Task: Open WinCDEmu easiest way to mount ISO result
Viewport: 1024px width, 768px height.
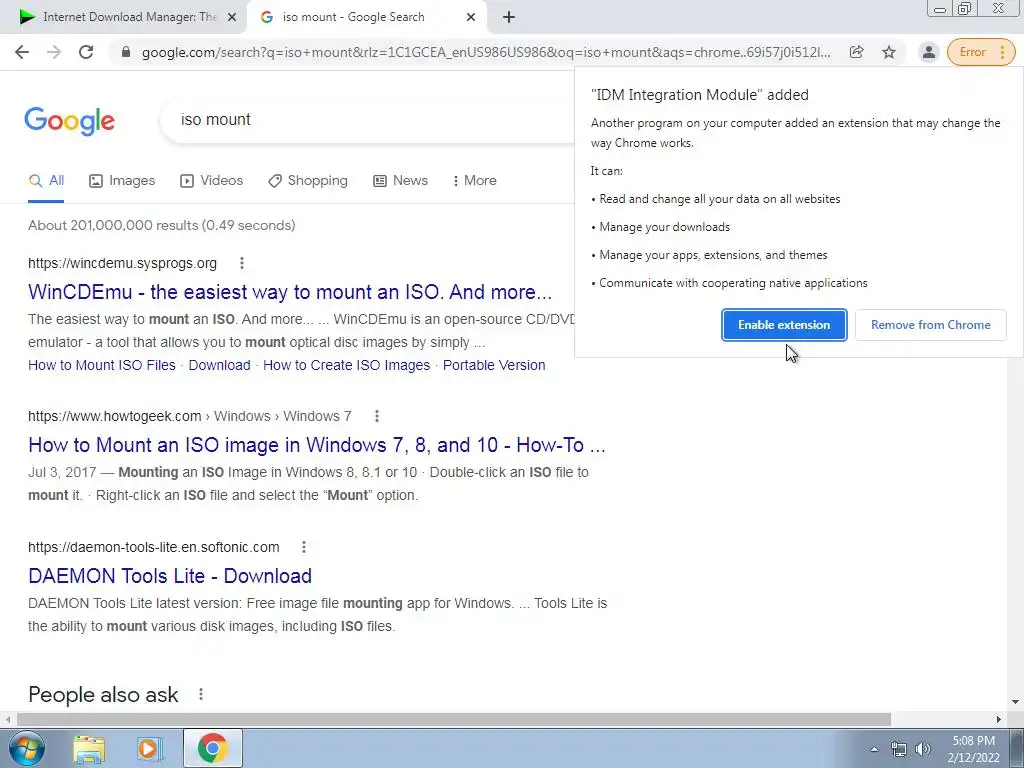Action: (290, 292)
